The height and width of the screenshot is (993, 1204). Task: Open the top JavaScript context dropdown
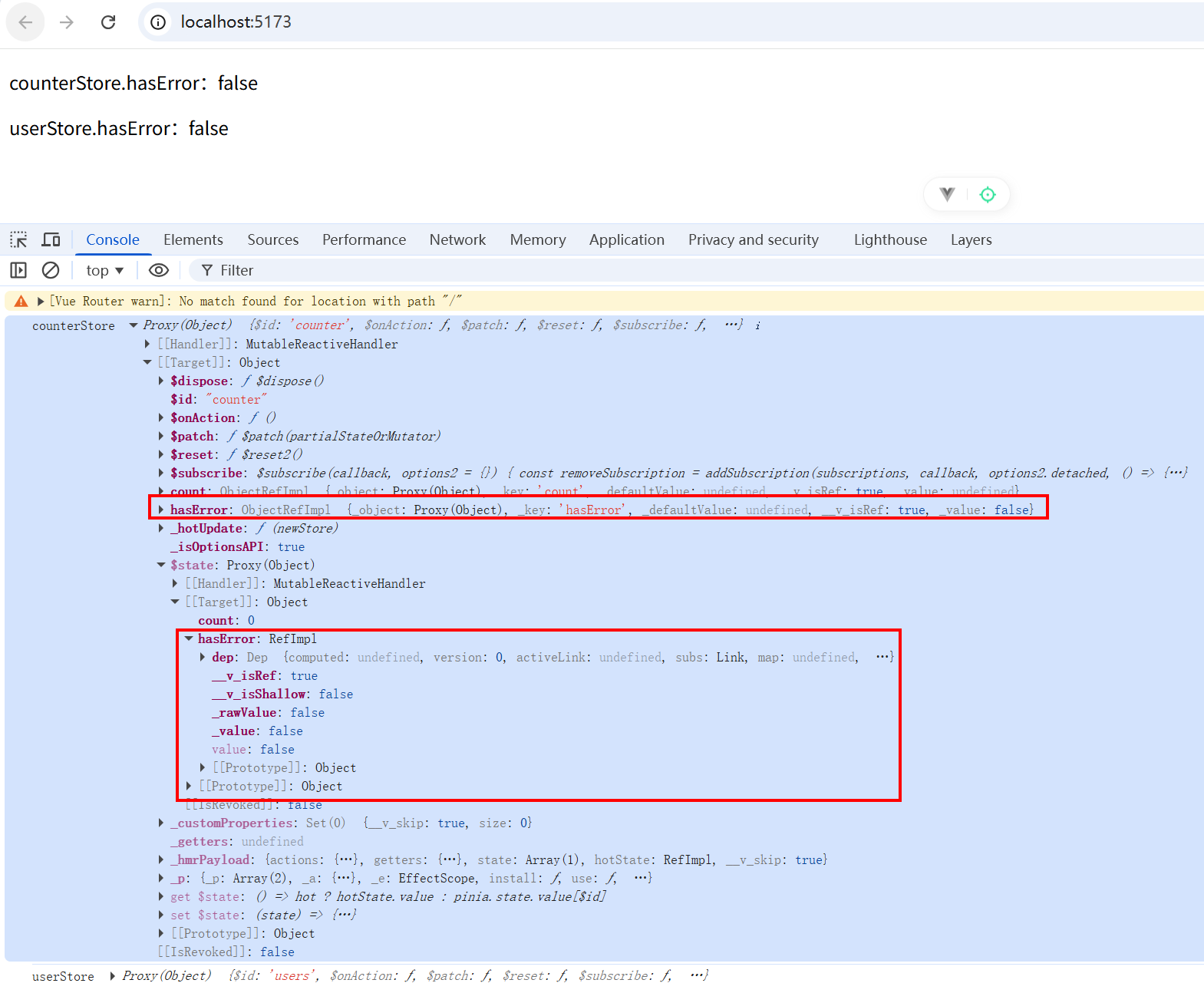point(104,270)
